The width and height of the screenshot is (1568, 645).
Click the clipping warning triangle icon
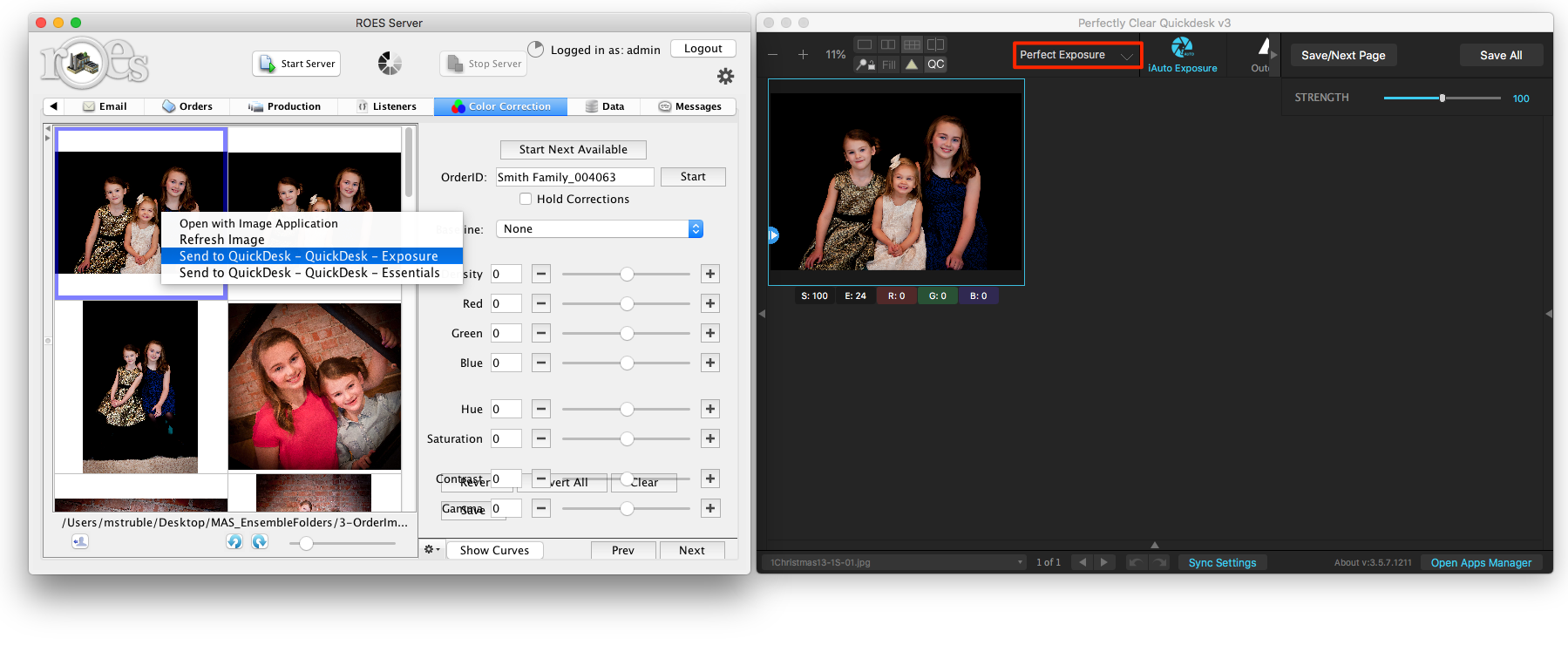[x=912, y=64]
